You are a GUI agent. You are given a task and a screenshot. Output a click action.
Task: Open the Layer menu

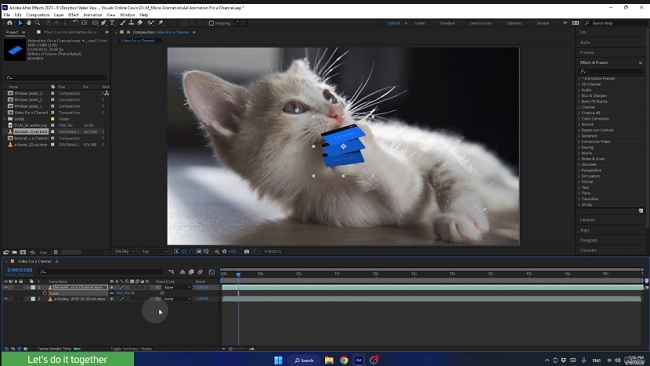59,15
